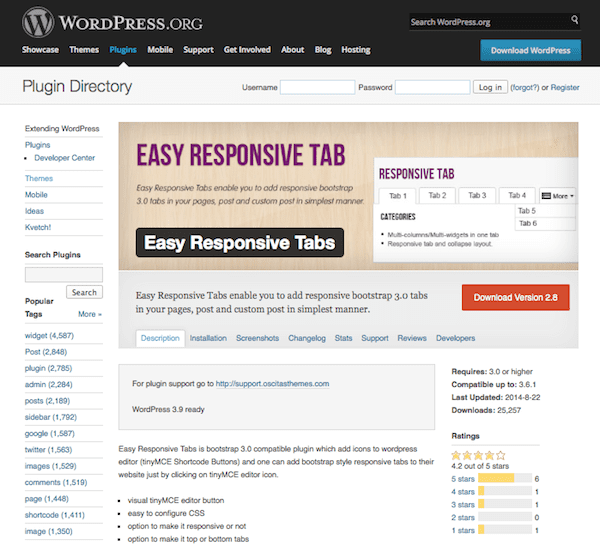Viewport: 600px width, 546px height.
Task: Switch to the Installation tab
Action: tap(208, 338)
